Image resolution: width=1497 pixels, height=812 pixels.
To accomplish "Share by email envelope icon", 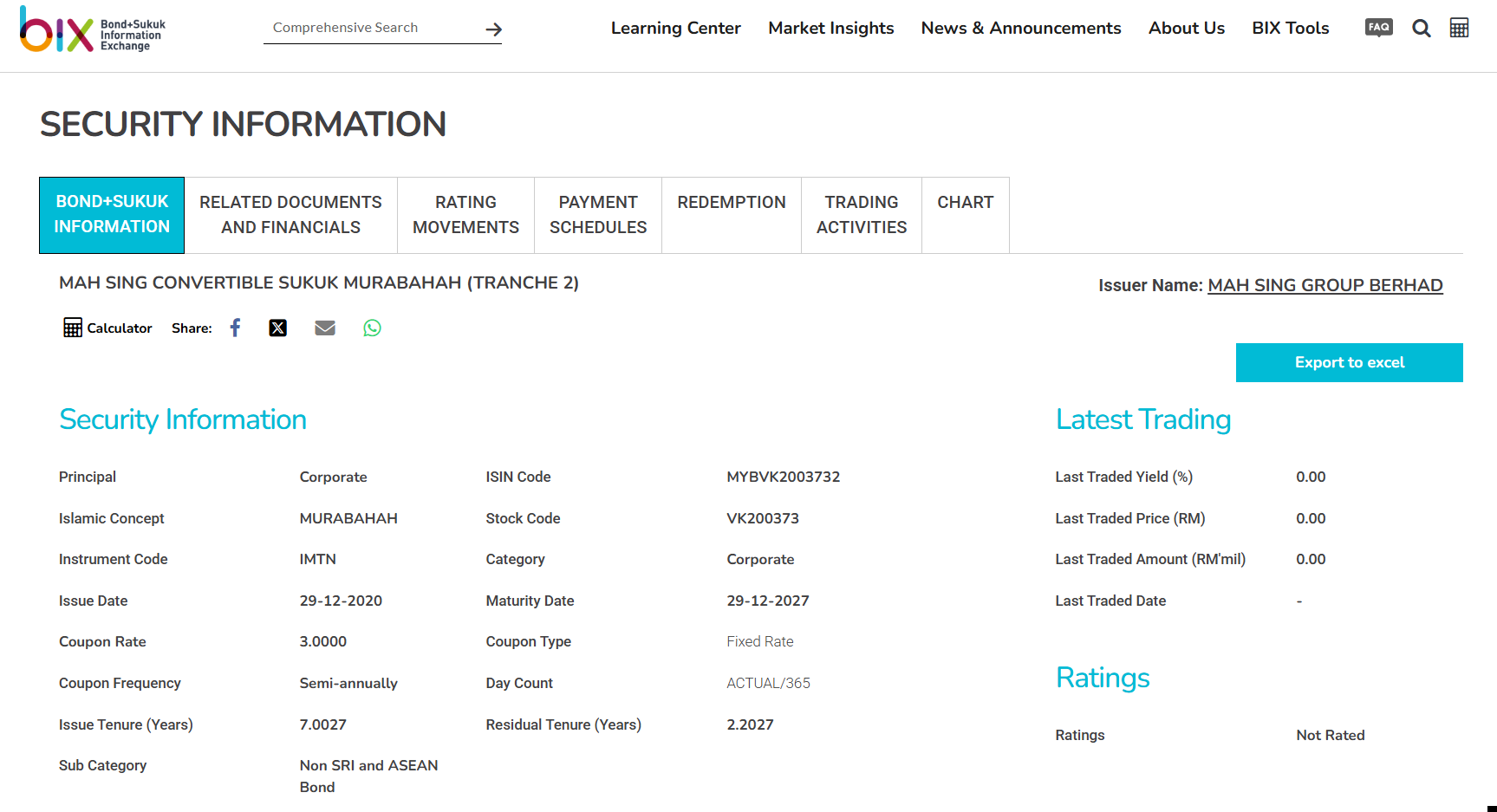I will pyautogui.click(x=325, y=328).
